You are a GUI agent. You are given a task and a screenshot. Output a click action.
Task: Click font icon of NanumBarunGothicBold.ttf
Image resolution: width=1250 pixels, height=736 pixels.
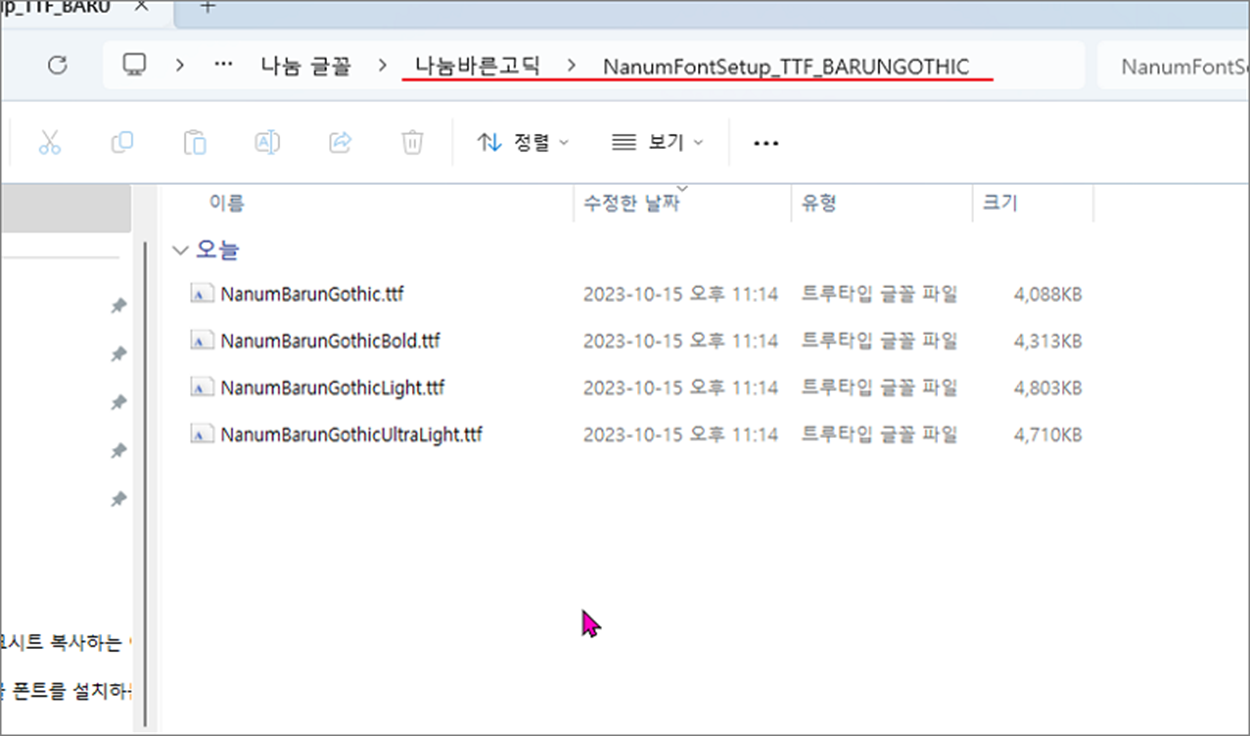coord(202,340)
